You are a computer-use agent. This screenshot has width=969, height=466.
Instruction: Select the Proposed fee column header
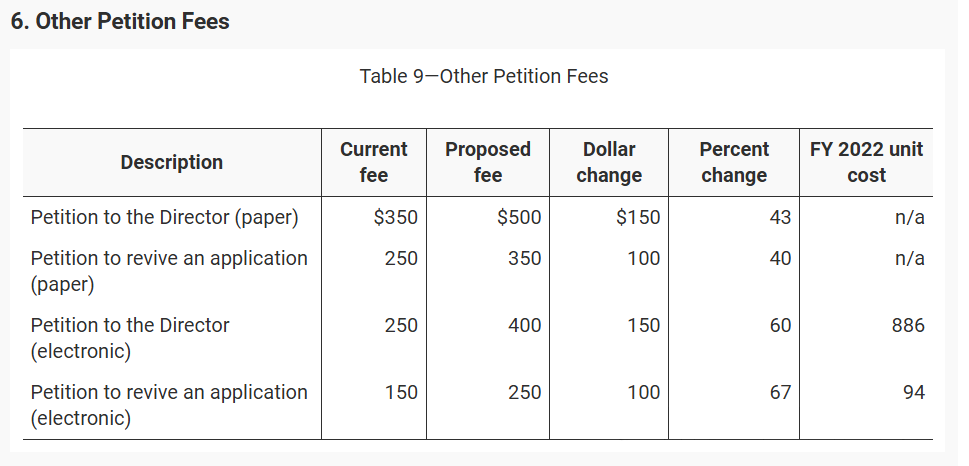click(x=488, y=162)
